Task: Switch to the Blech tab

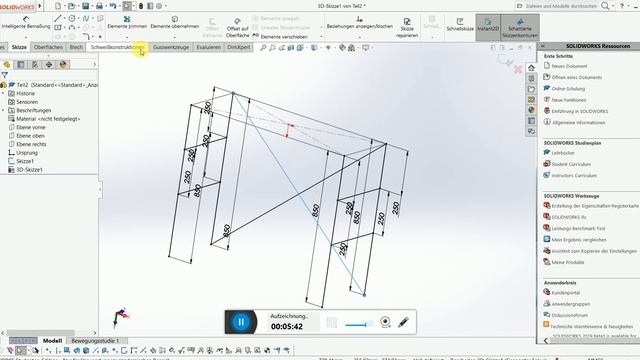Action: (76, 47)
